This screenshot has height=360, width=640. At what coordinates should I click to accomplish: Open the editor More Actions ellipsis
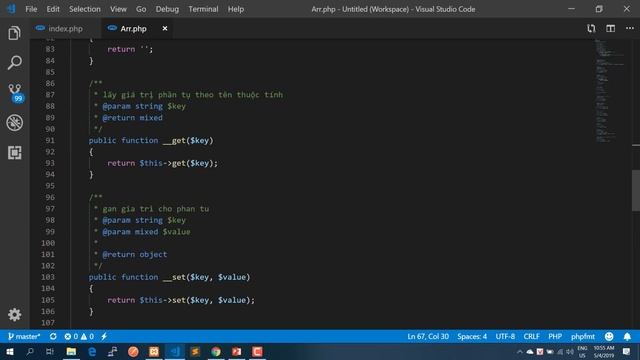[630, 29]
